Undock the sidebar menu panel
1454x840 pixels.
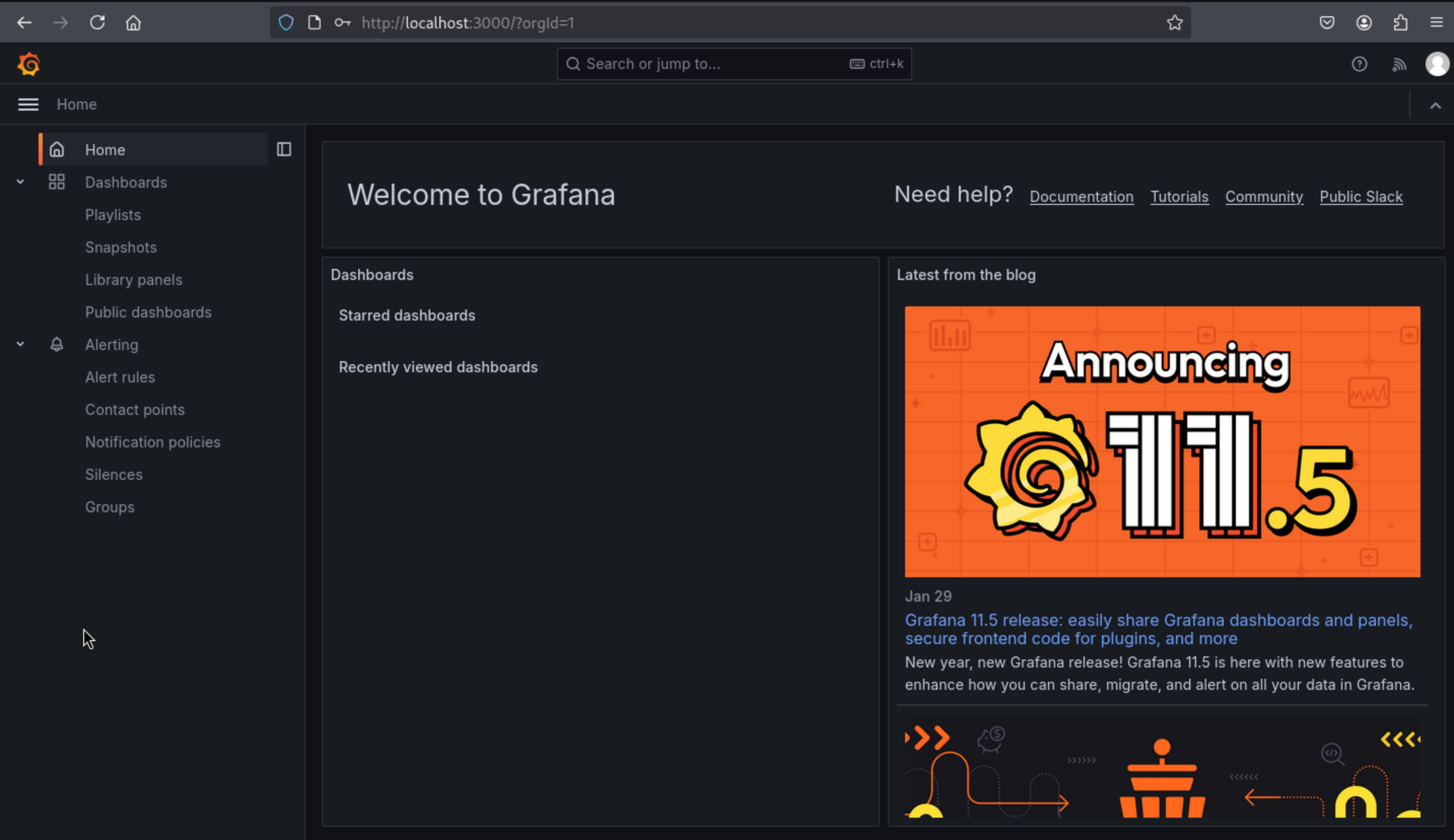[284, 150]
